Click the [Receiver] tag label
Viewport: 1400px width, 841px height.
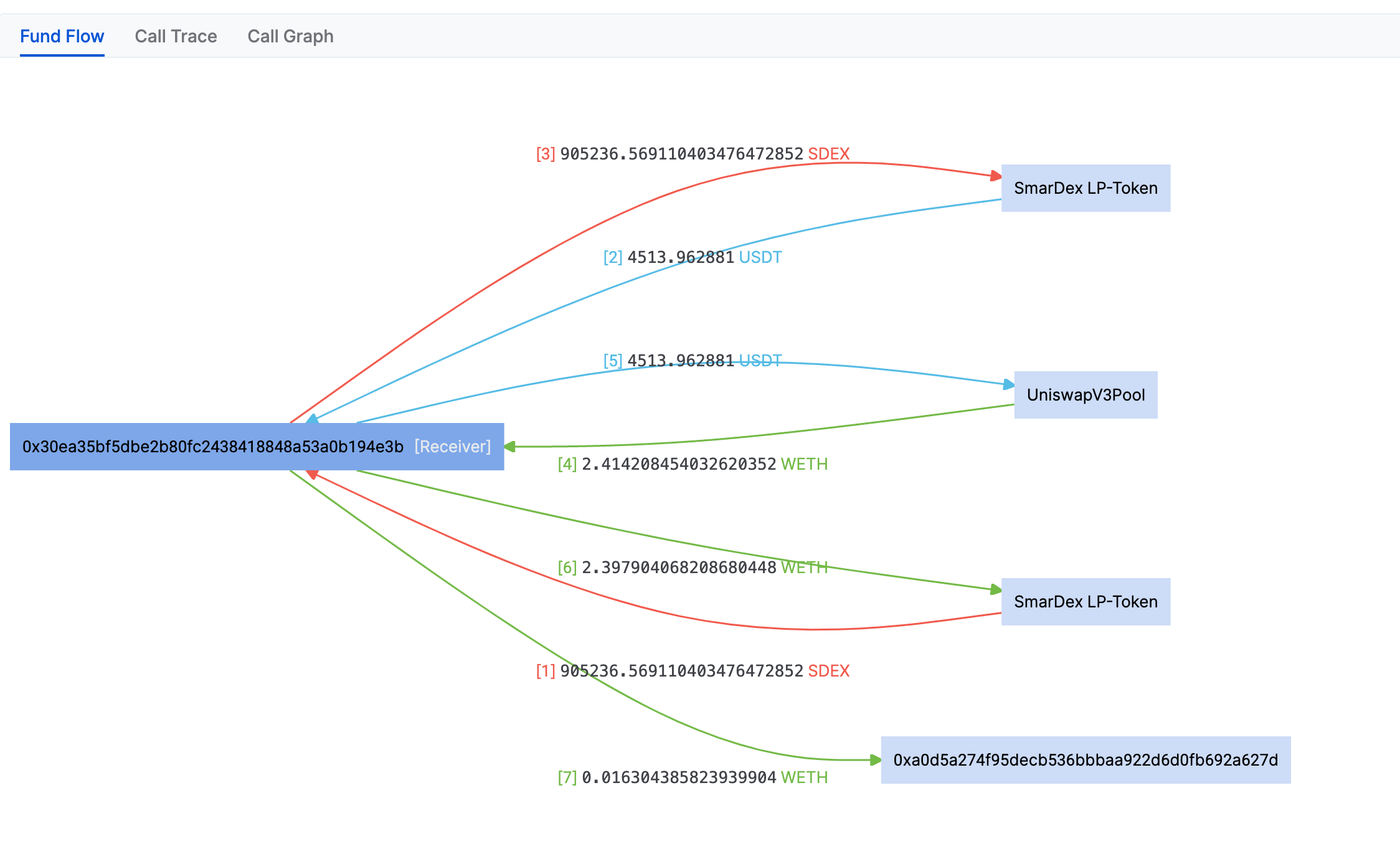point(453,447)
